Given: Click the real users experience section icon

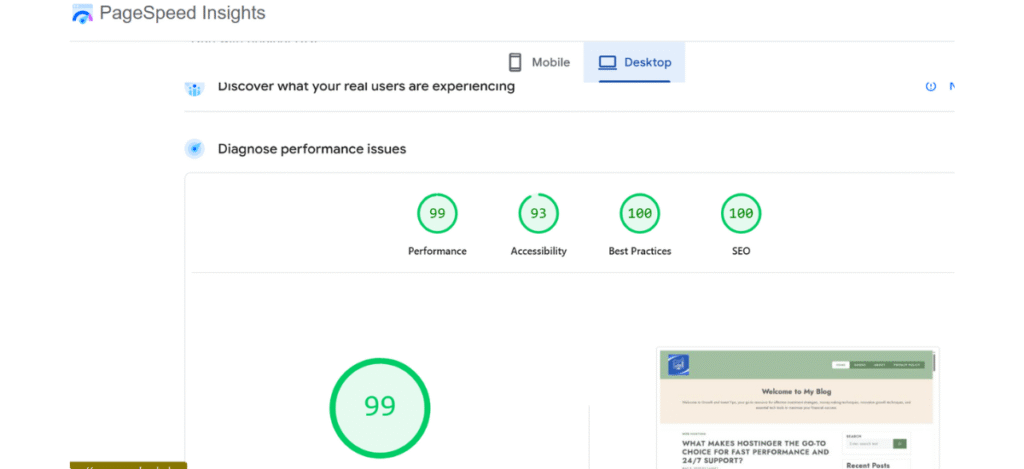Looking at the screenshot, I should [x=195, y=87].
